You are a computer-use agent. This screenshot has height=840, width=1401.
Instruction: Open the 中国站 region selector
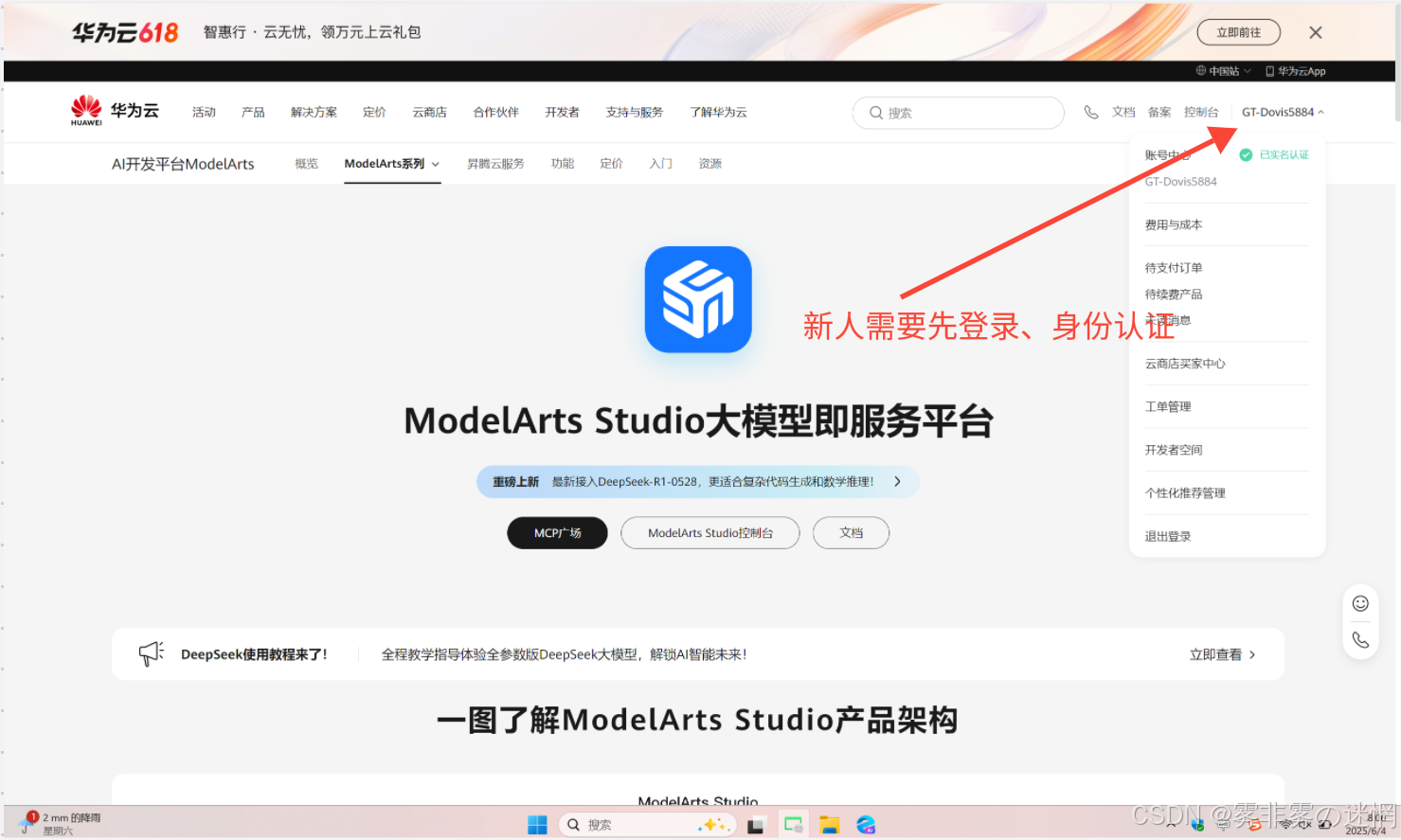point(1223,71)
